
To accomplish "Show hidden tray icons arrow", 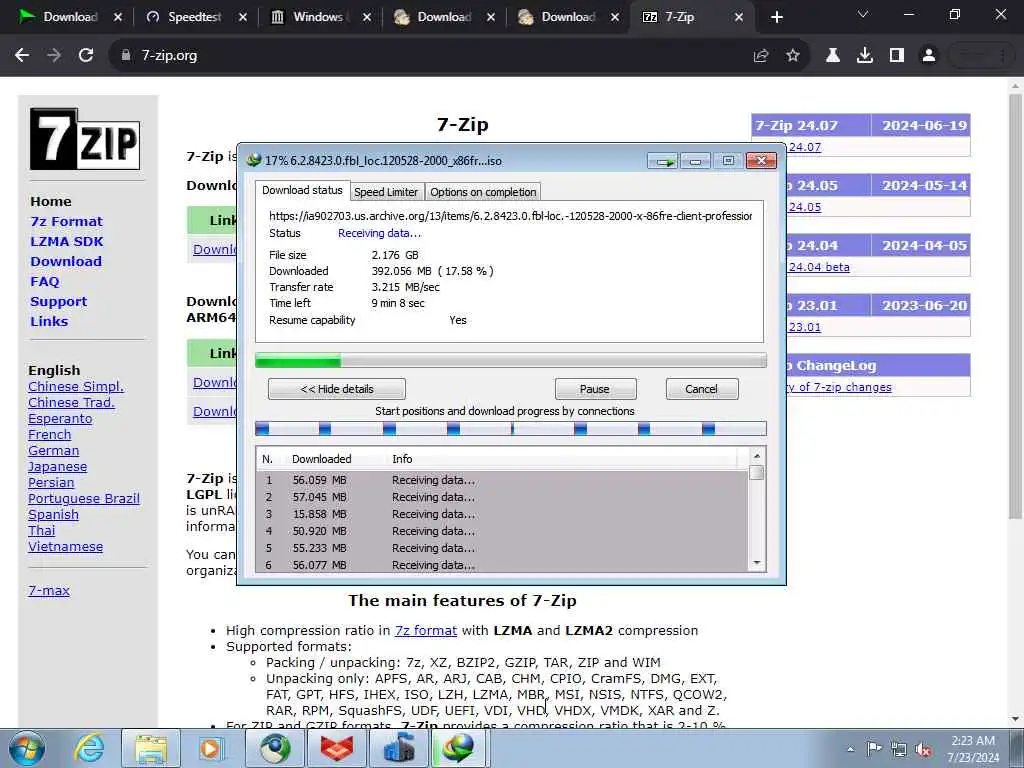I will tap(850, 749).
